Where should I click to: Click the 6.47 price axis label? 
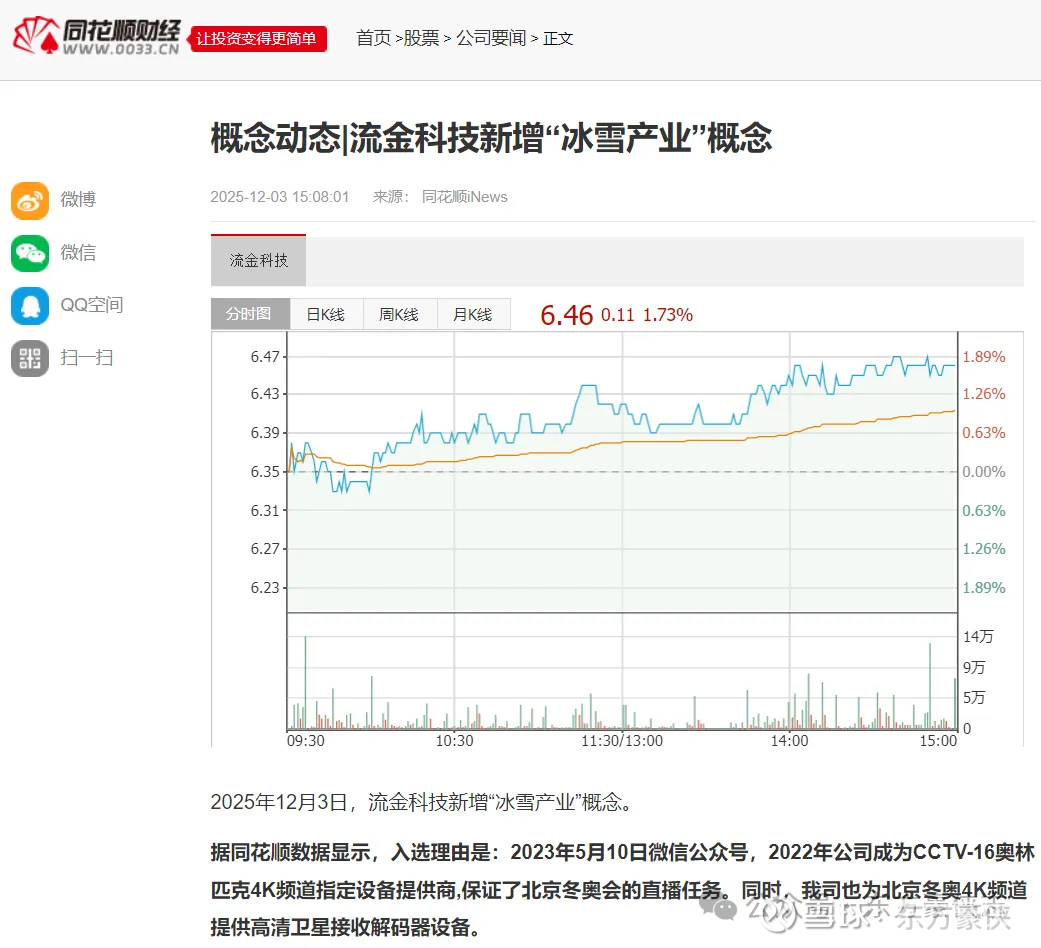pyautogui.click(x=265, y=356)
